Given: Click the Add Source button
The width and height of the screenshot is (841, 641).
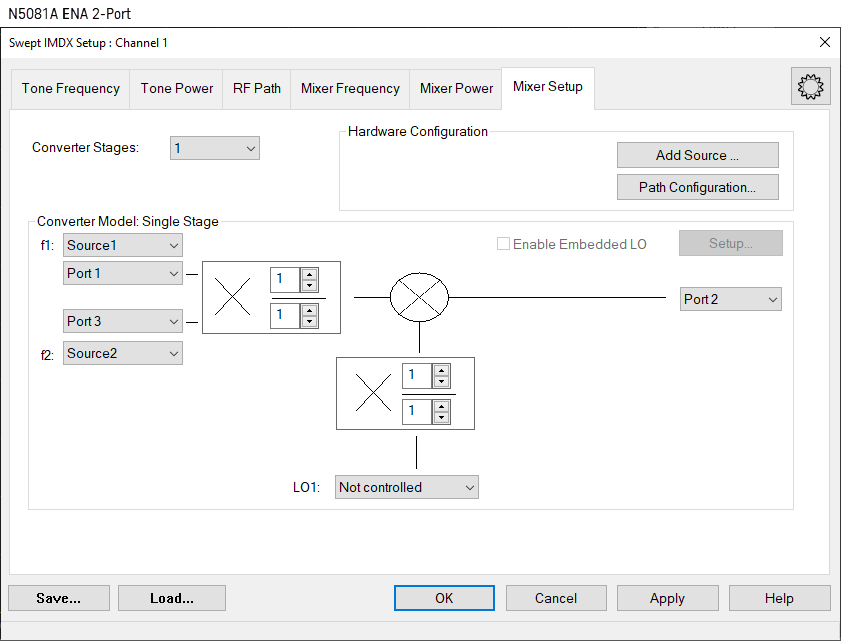Looking at the screenshot, I should [x=697, y=155].
